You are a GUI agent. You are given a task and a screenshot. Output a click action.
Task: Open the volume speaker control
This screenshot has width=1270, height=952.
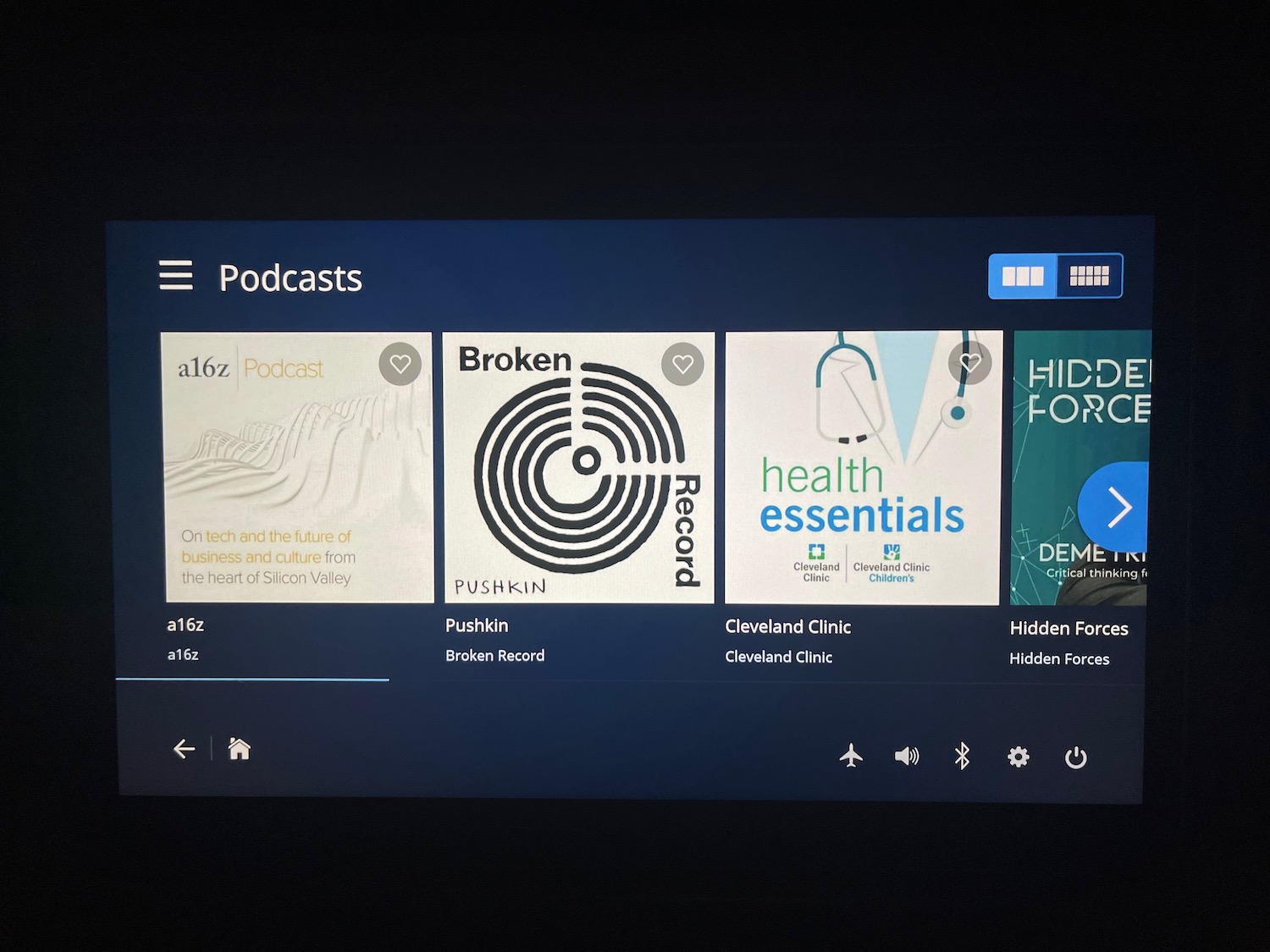coord(907,756)
